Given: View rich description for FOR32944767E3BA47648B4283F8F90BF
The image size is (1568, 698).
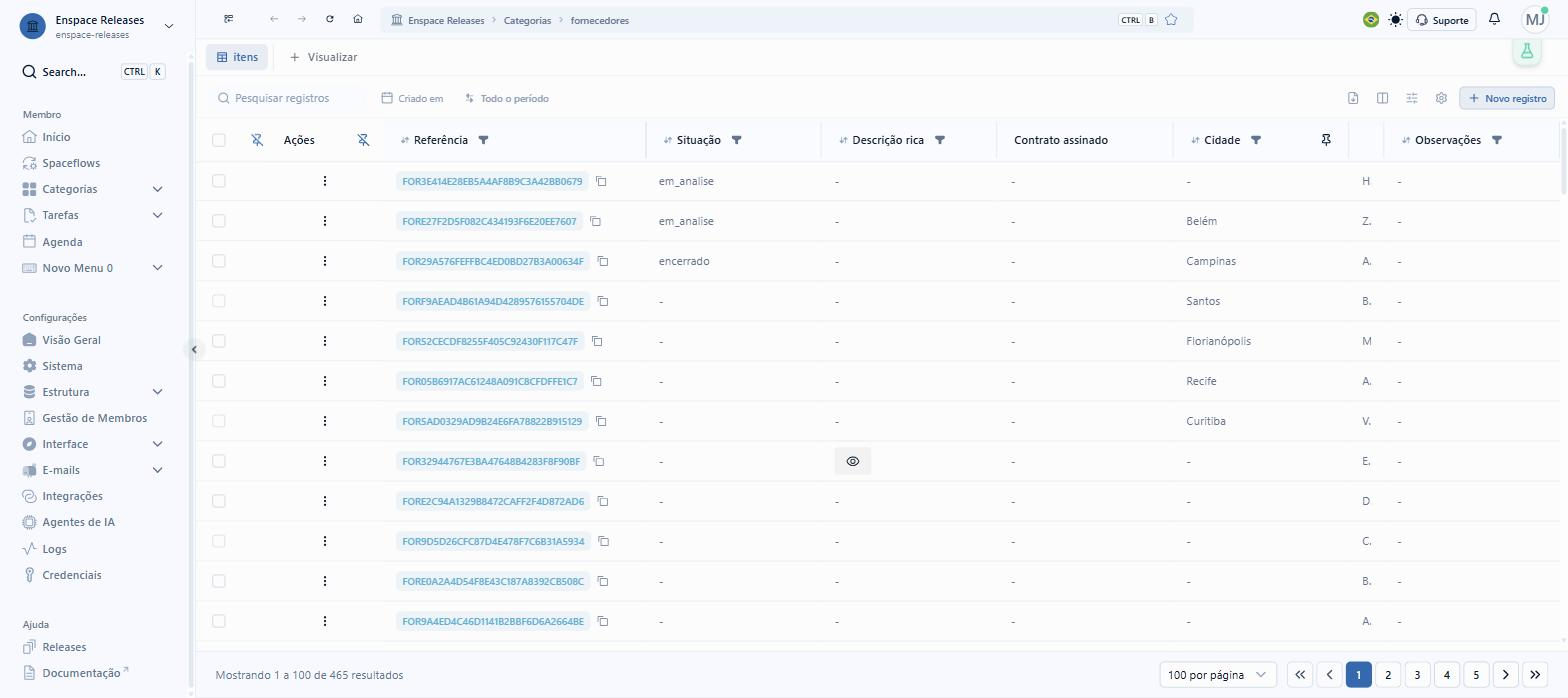Looking at the screenshot, I should 853,461.
